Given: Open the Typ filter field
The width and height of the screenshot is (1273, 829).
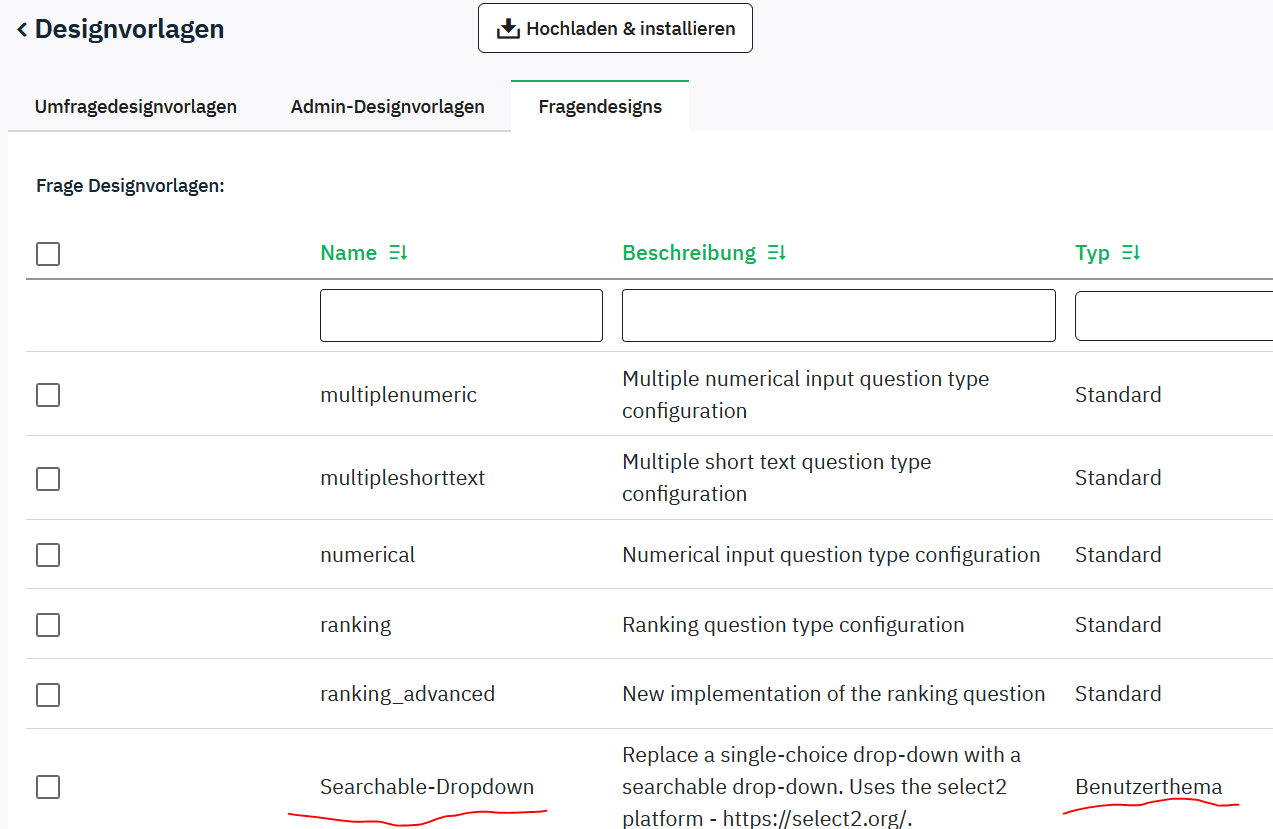Looking at the screenshot, I should [x=1172, y=316].
